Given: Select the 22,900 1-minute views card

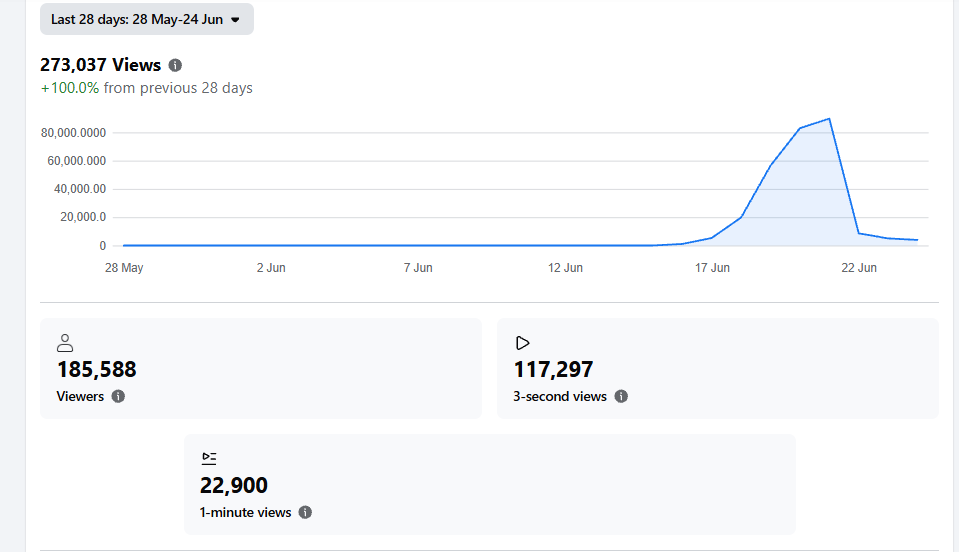Looking at the screenshot, I should pyautogui.click(x=490, y=485).
